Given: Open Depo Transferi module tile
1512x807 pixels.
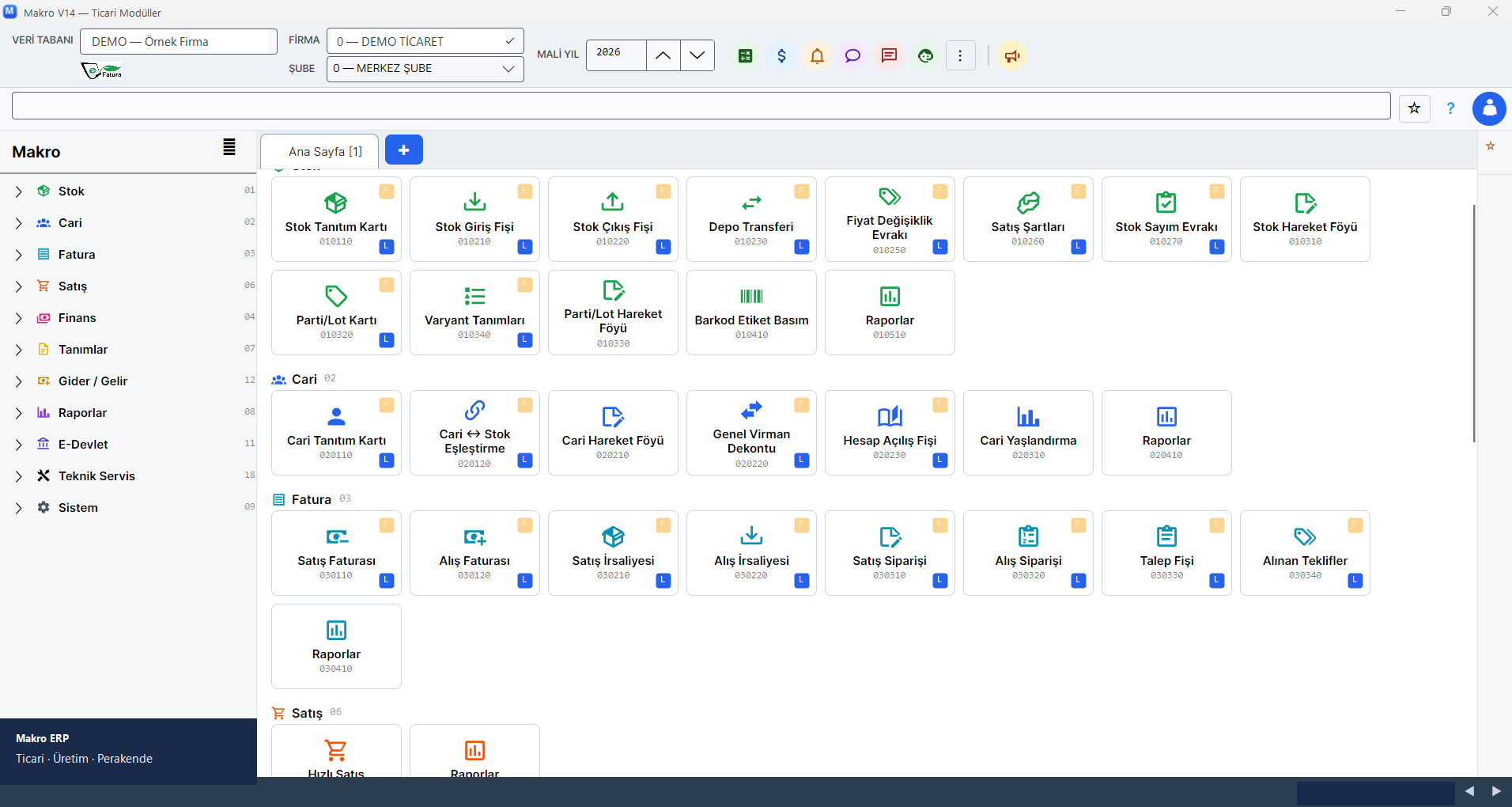Looking at the screenshot, I should (x=751, y=219).
